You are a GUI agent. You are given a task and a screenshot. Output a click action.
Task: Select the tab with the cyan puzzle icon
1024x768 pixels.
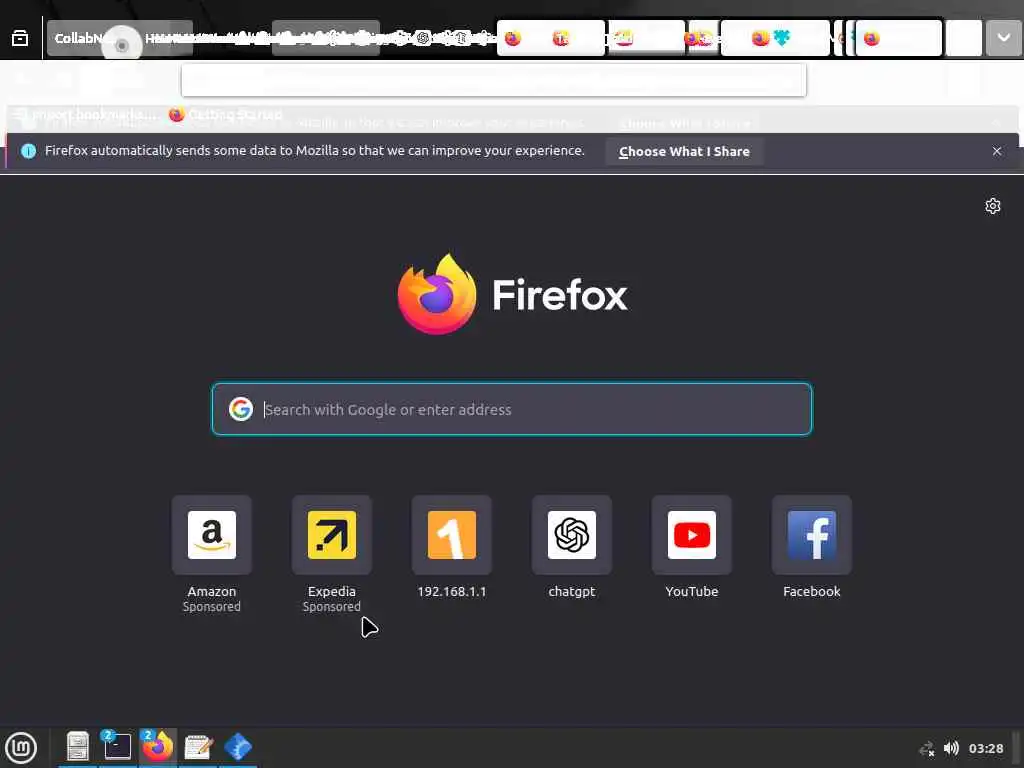775,39
